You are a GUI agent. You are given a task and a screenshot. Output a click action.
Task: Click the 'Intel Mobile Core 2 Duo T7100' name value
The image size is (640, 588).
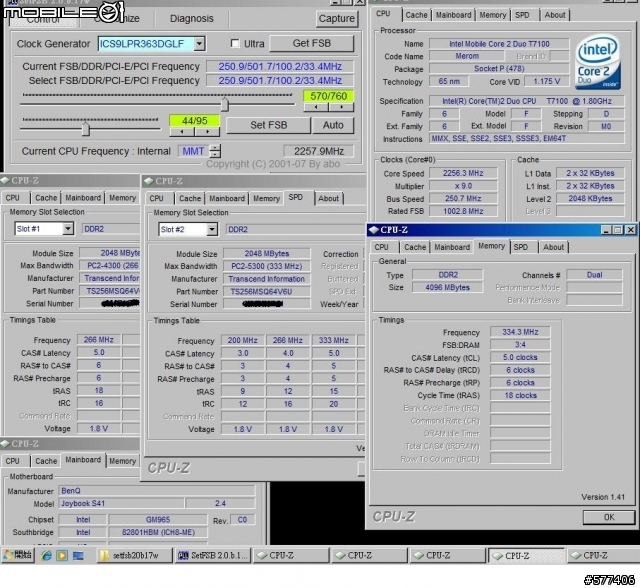499,44
